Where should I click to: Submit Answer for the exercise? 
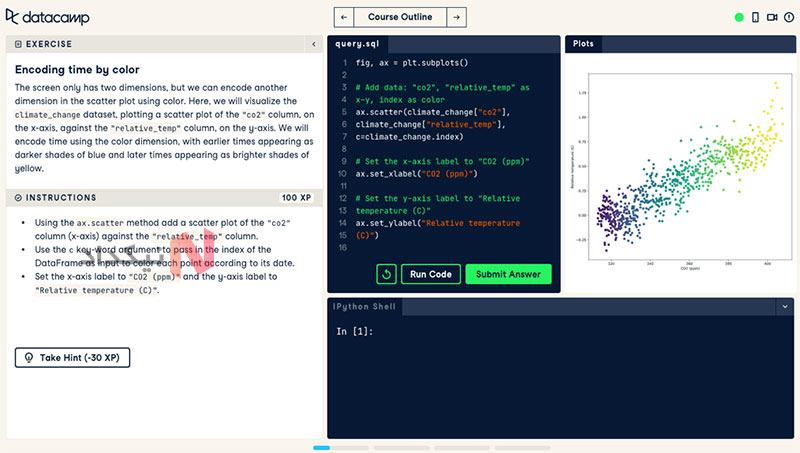[508, 274]
